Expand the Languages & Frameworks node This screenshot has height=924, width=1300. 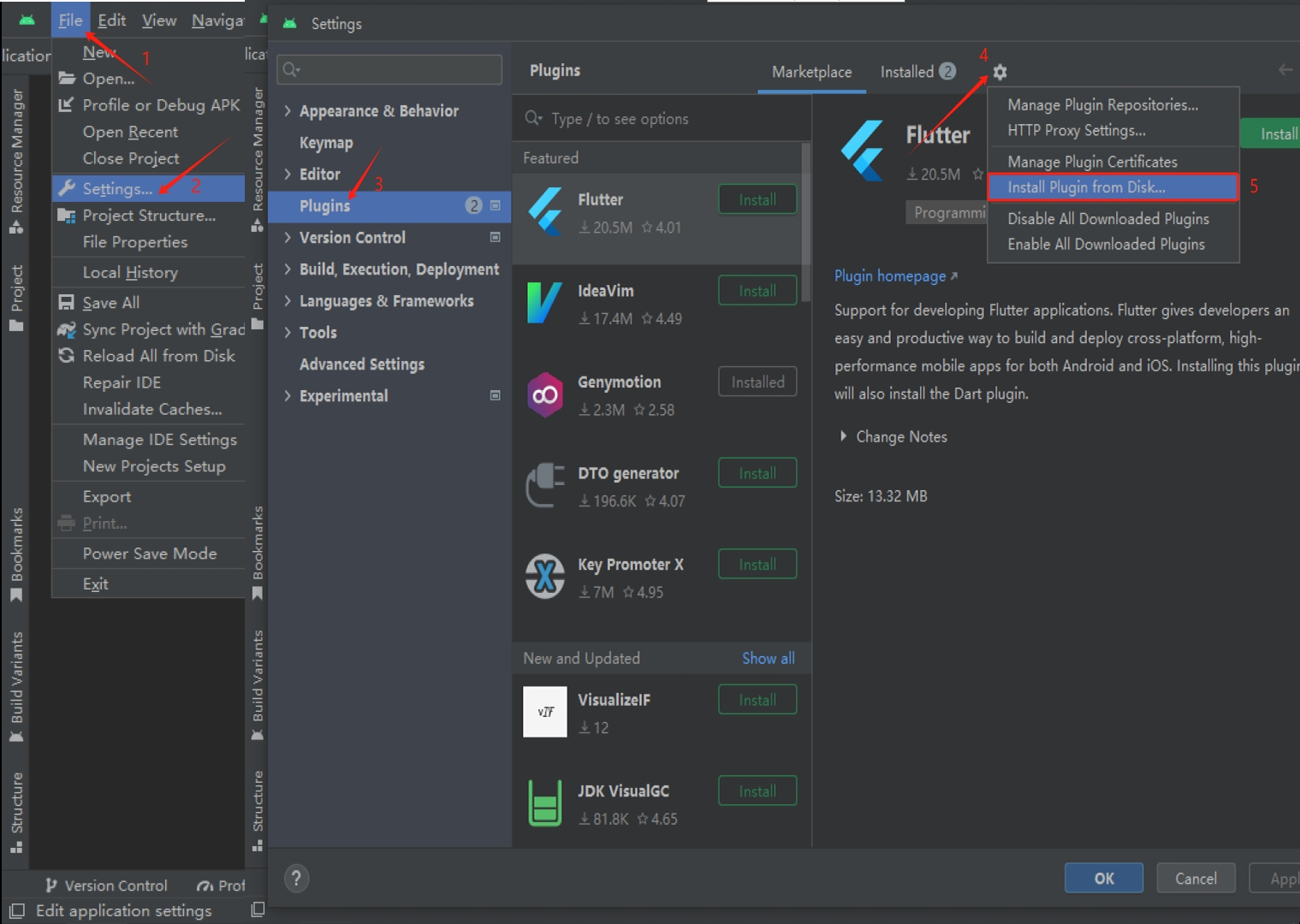click(288, 301)
